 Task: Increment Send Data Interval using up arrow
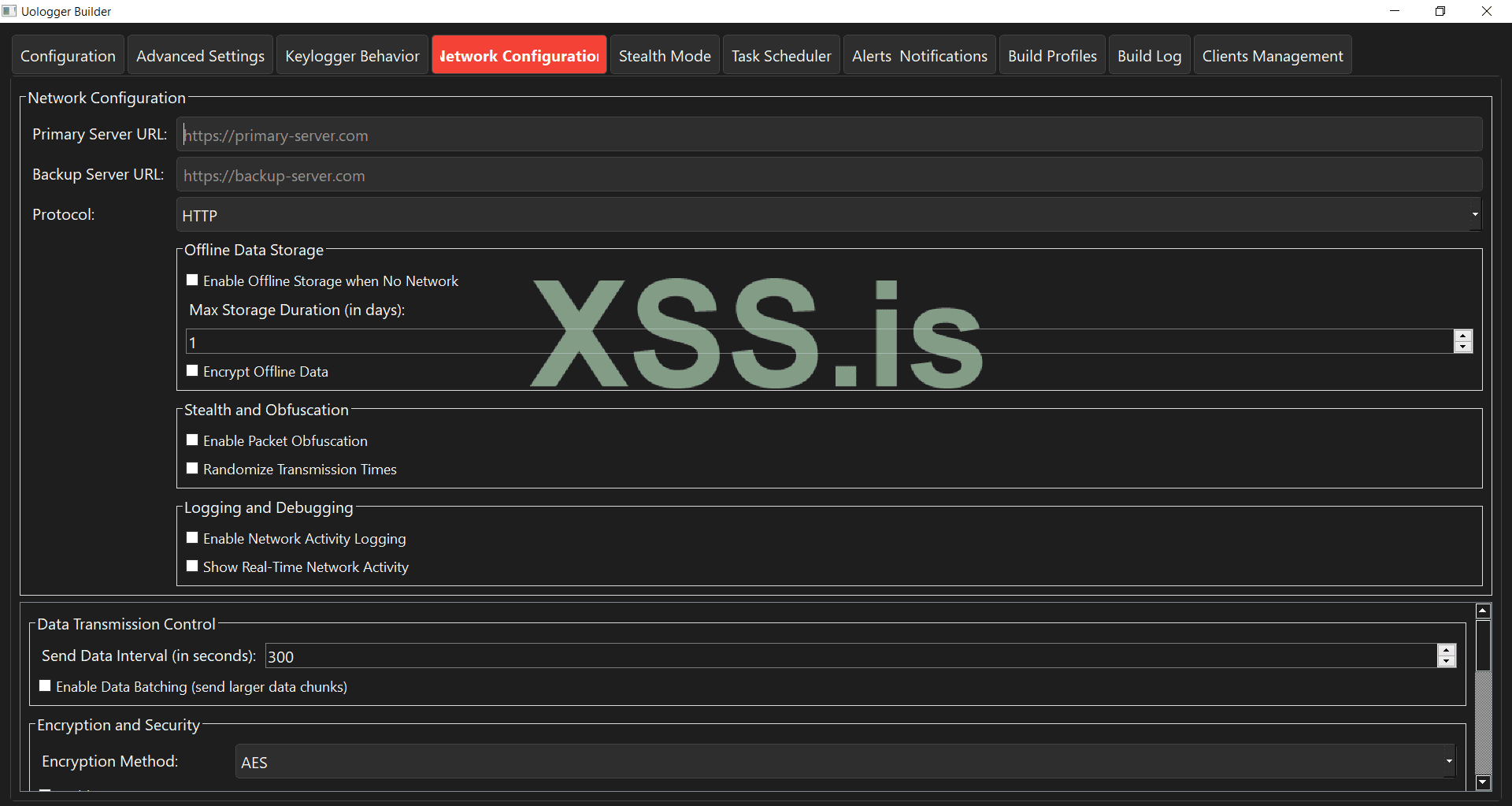pos(1447,650)
